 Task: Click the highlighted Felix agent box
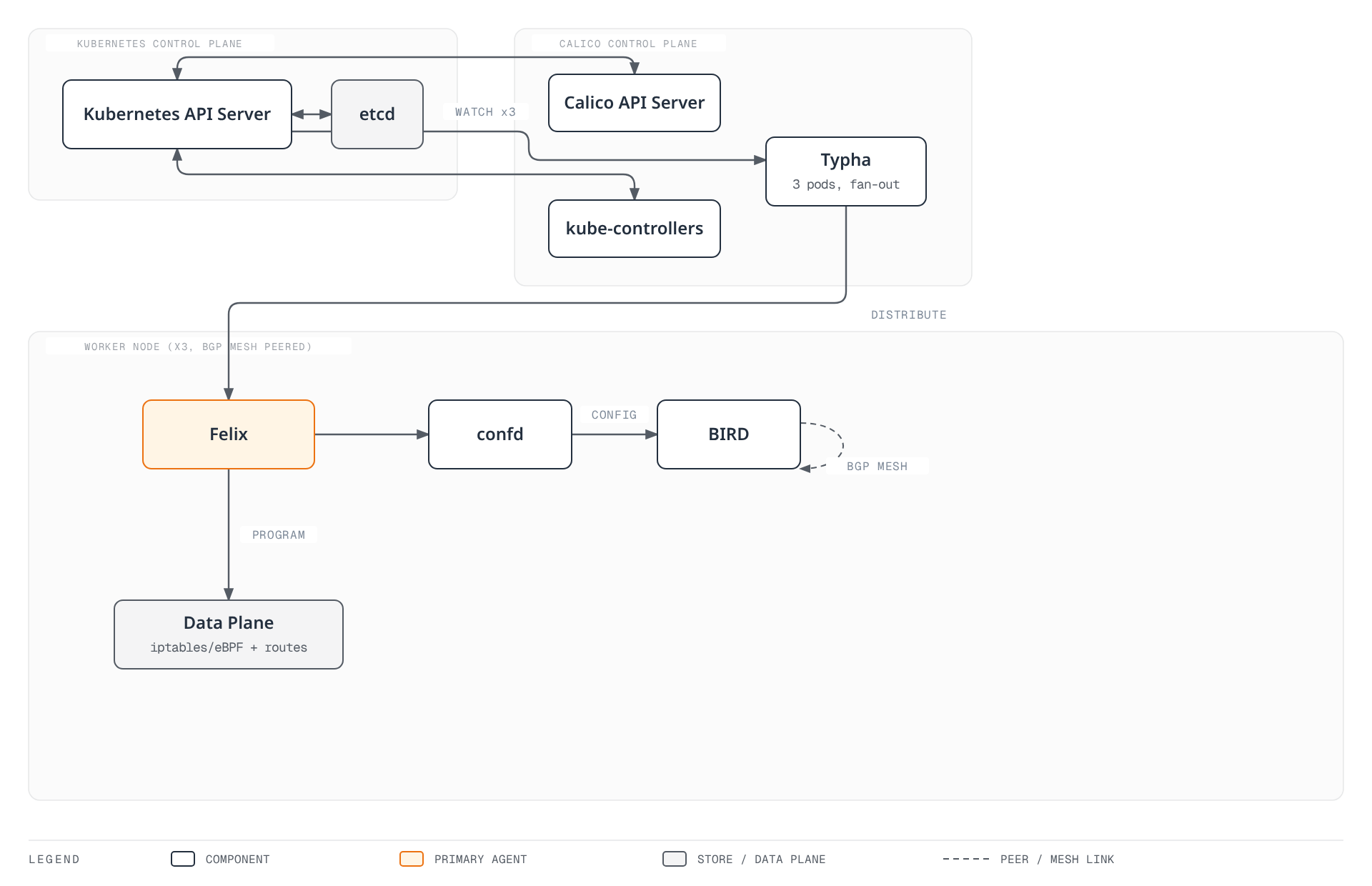point(229,434)
